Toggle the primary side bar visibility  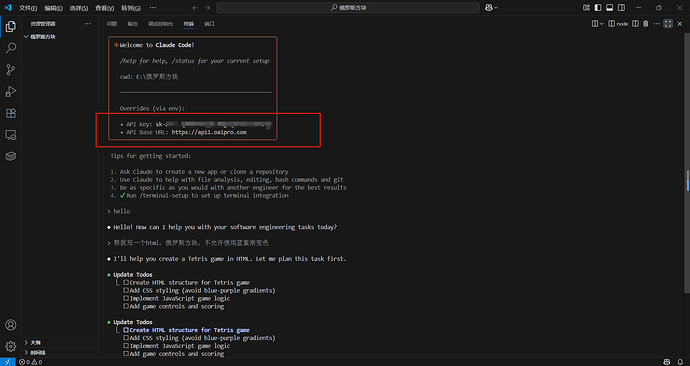coord(598,7)
